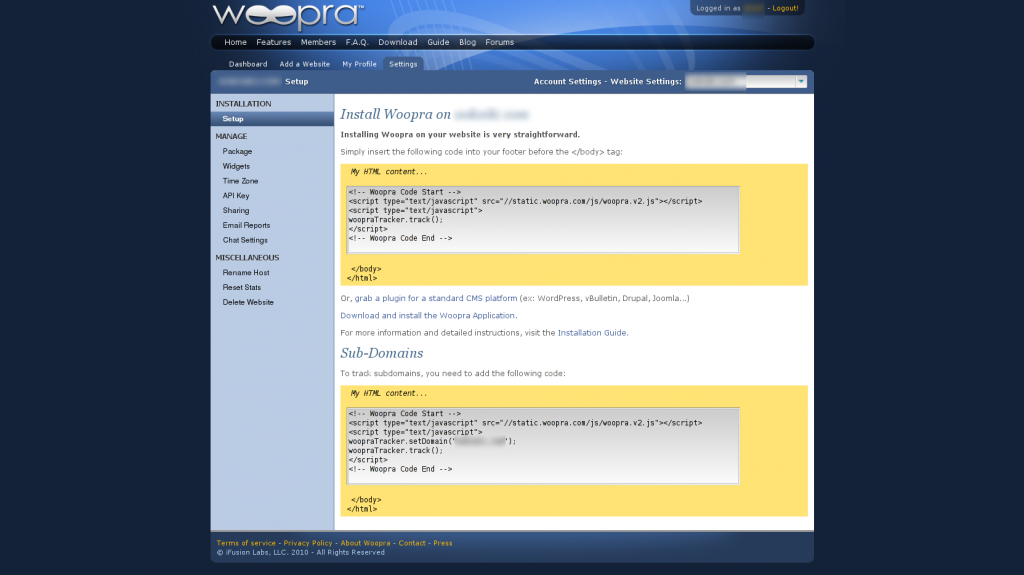The image size is (1024, 575).
Task: Open Terms of service footer link
Action: [x=246, y=543]
